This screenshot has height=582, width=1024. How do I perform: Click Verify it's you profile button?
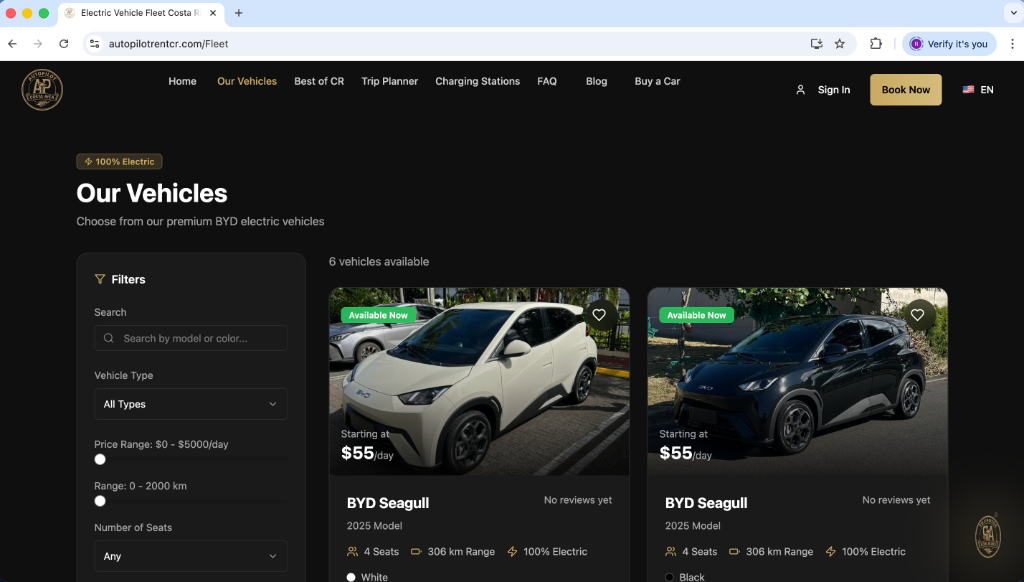pyautogui.click(x=949, y=44)
